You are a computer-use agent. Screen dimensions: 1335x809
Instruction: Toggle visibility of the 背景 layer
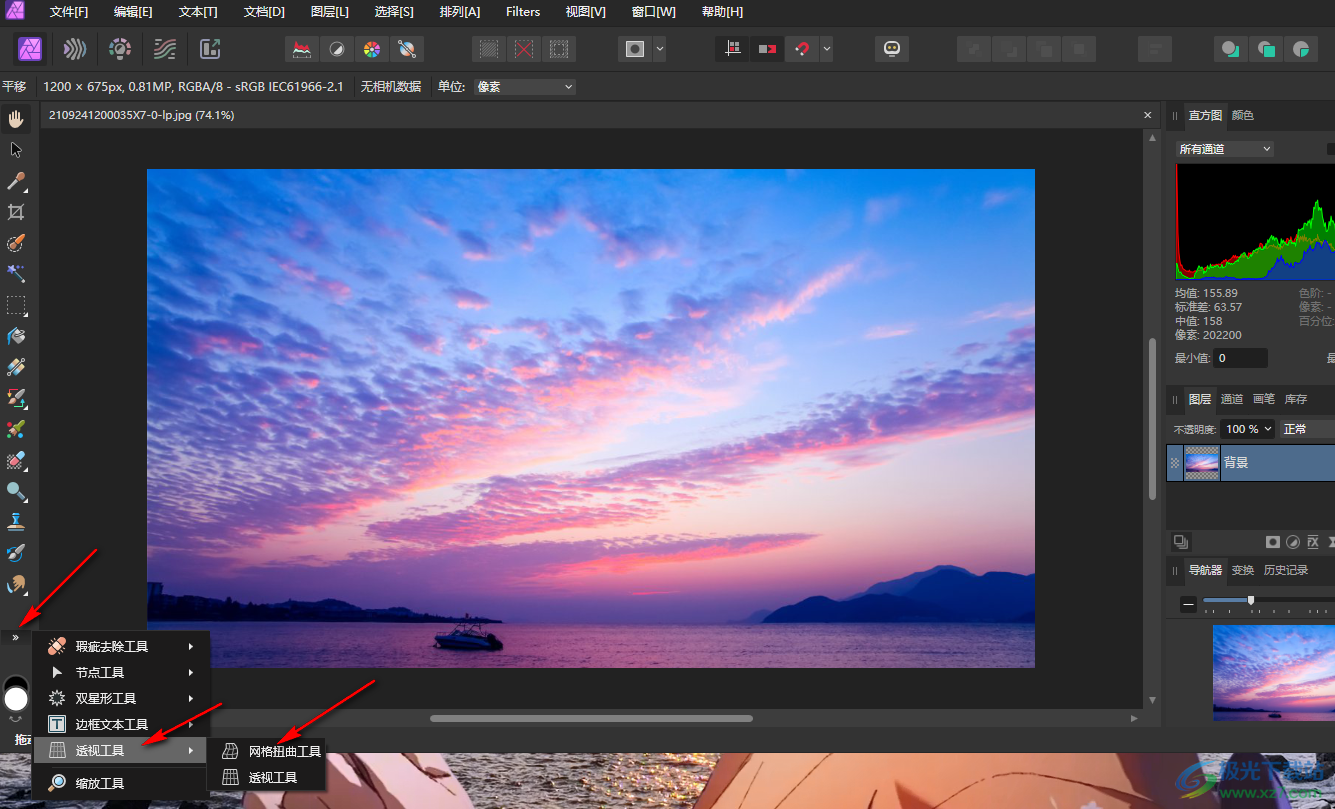(x=1175, y=463)
